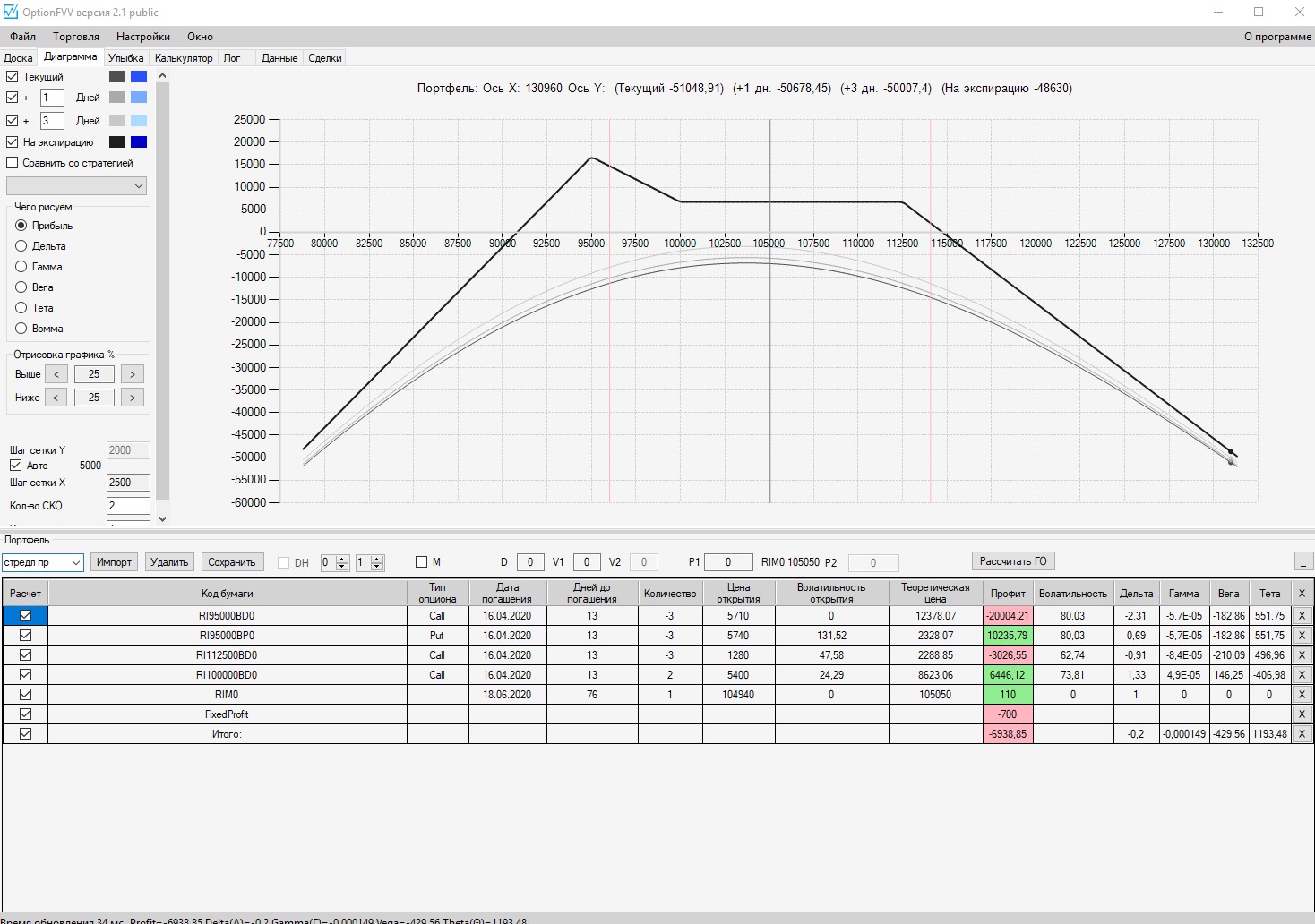Enable the M checkbox

point(421,562)
